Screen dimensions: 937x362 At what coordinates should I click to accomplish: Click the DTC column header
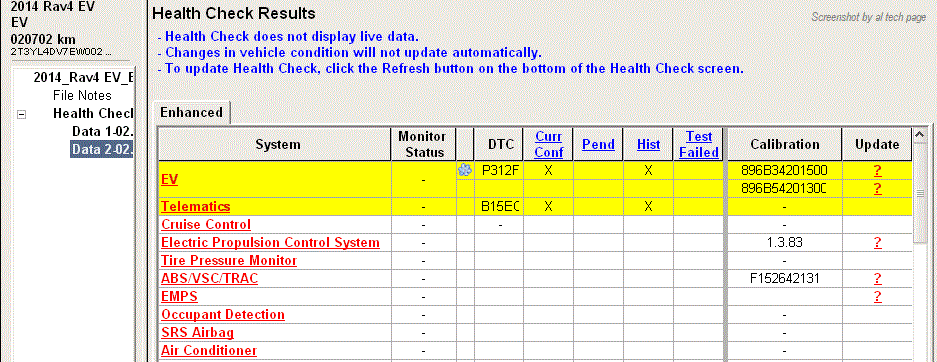(499, 145)
